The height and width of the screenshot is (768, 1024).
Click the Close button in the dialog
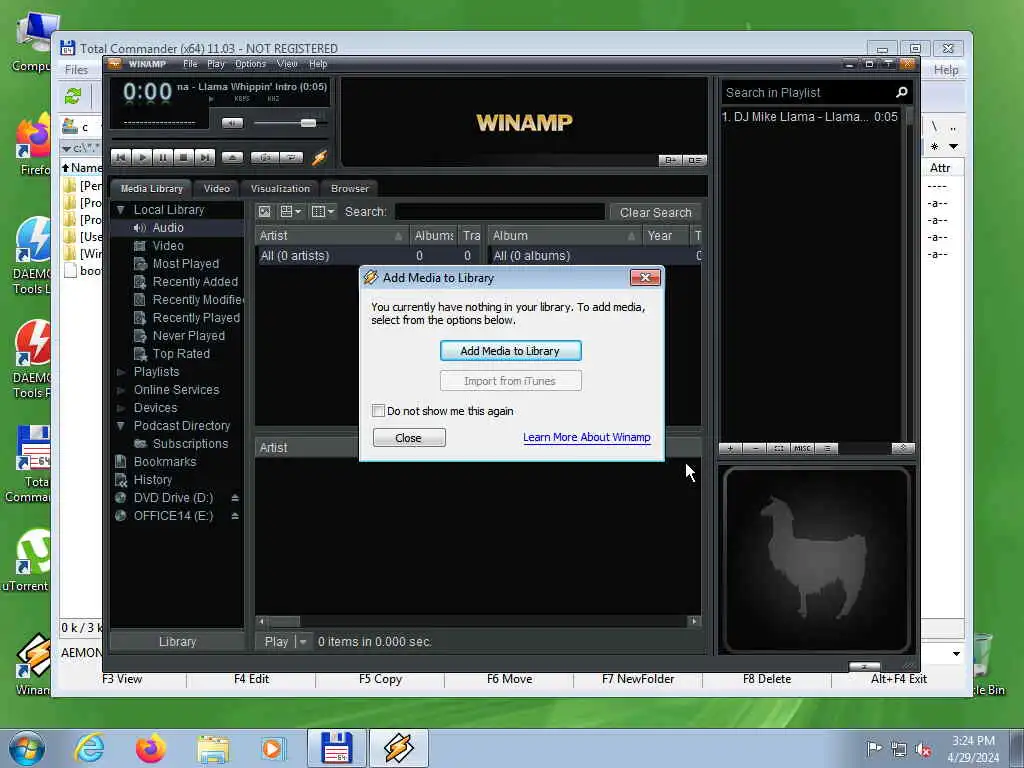pos(409,438)
